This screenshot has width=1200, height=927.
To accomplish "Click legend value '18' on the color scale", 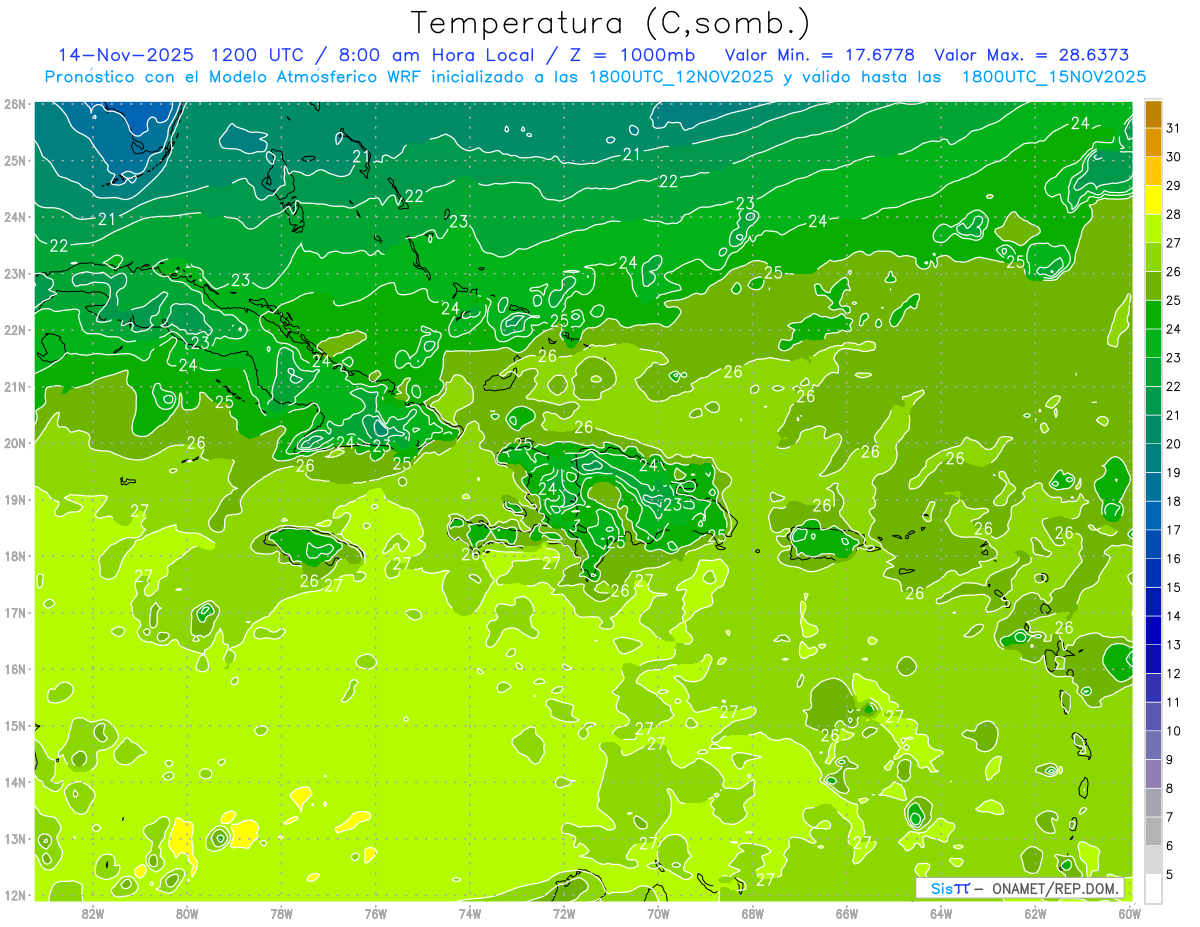I will (1174, 500).
